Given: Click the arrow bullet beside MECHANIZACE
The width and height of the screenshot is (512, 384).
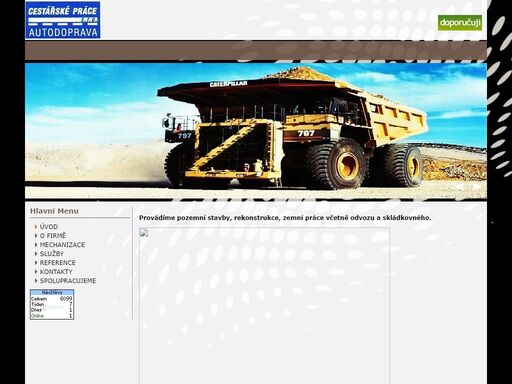Looking at the screenshot, I should pyautogui.click(x=36, y=245).
